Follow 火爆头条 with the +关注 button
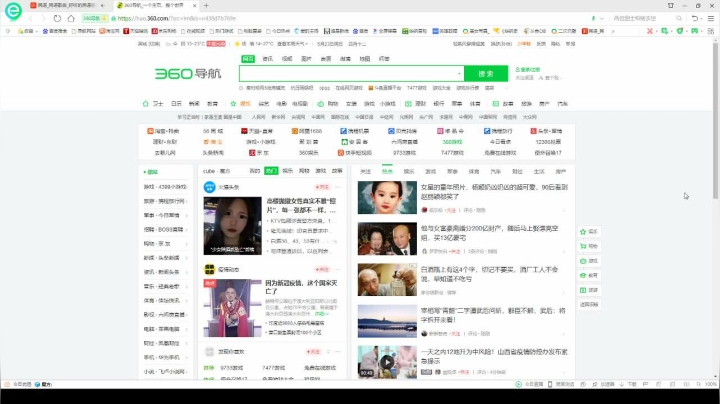This screenshot has width=720, height=404. coord(322,187)
